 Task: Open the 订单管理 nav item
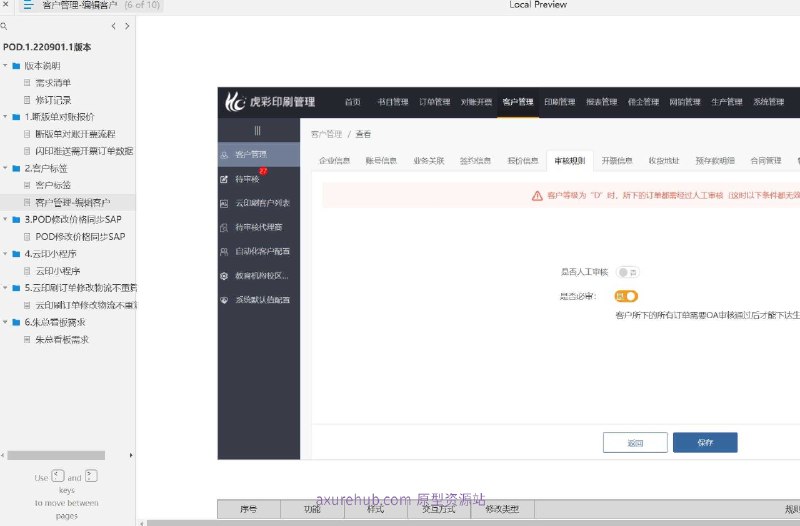[435, 102]
